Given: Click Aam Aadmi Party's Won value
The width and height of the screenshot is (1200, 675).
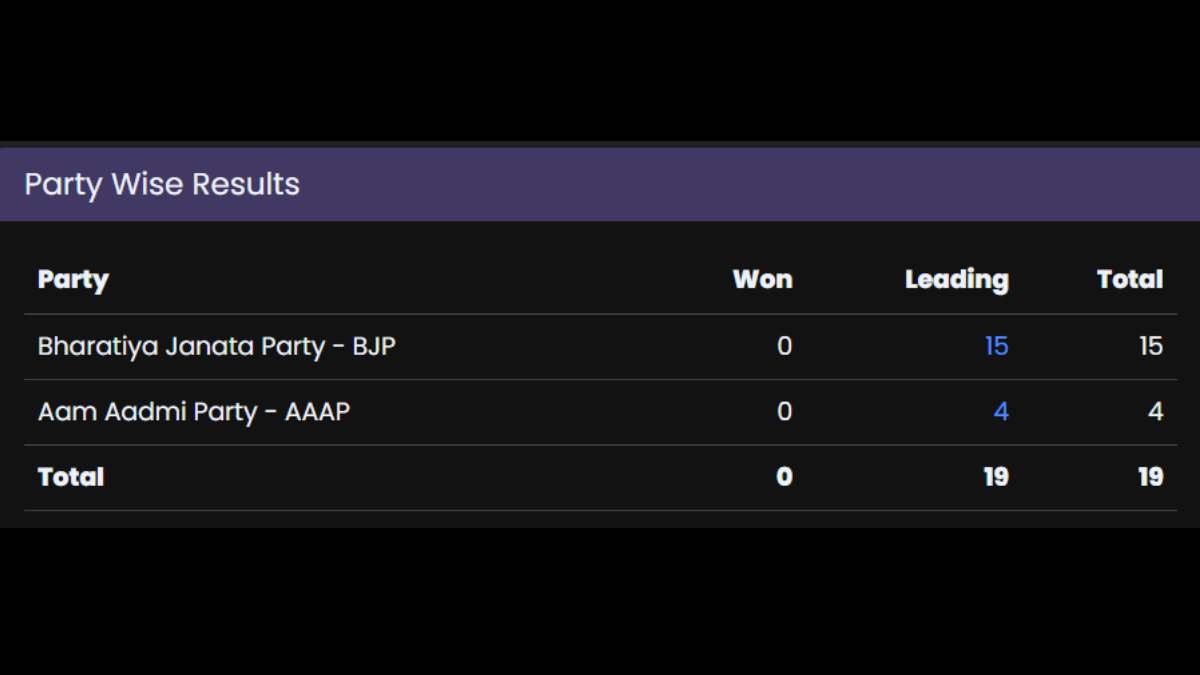Looking at the screenshot, I should click(x=784, y=411).
